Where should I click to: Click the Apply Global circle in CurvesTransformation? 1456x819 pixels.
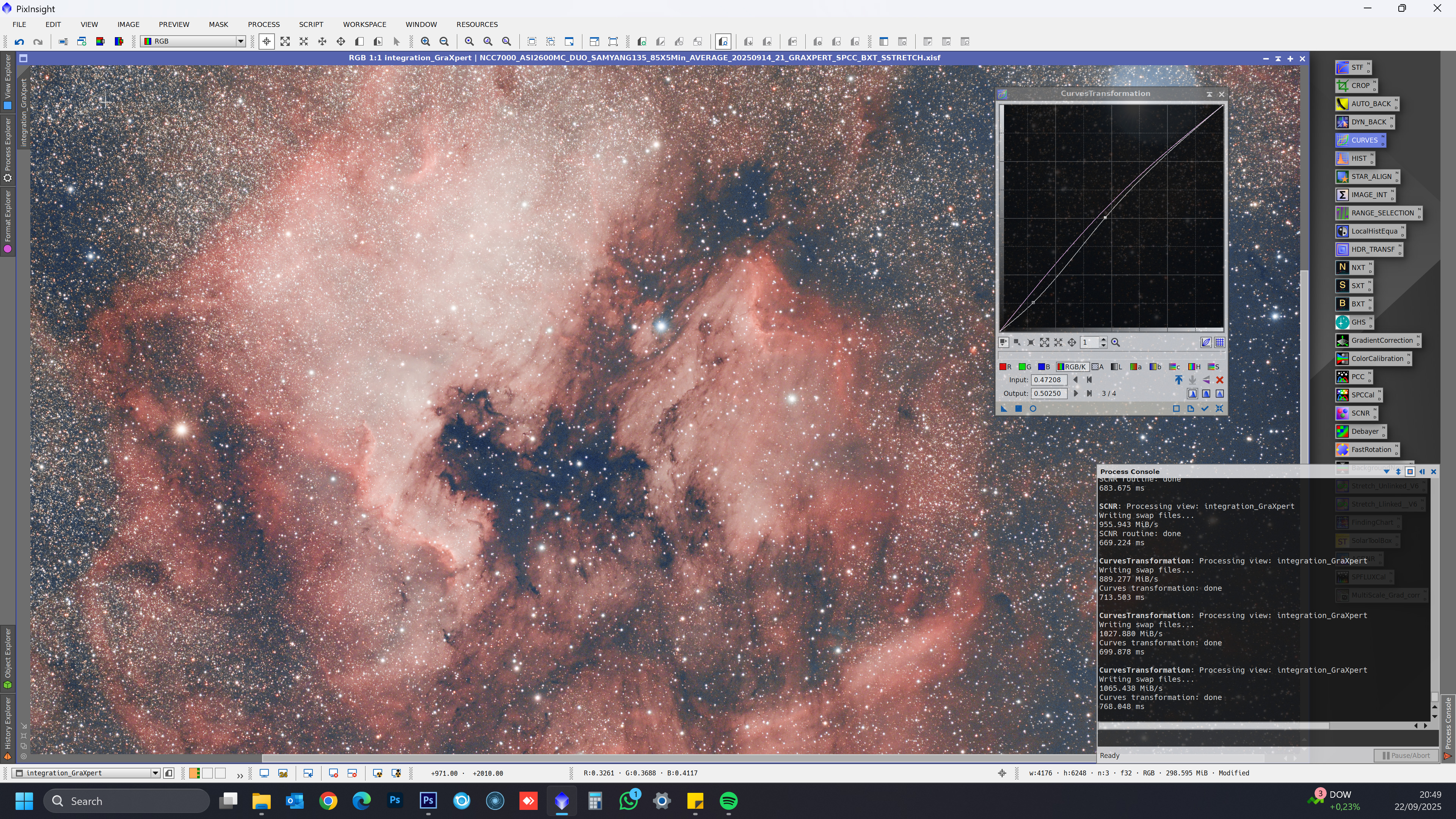coord(1032,409)
